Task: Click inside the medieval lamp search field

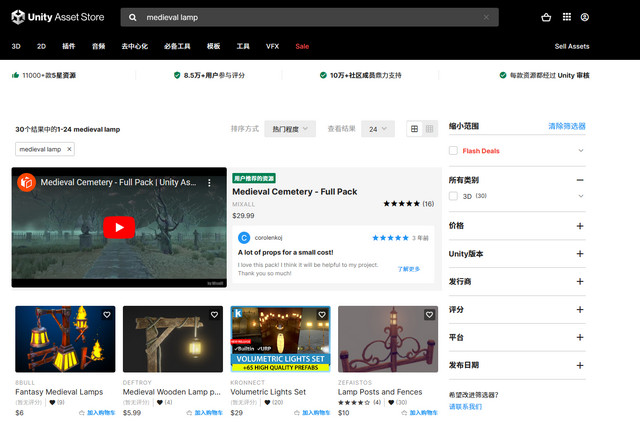Action: click(309, 18)
